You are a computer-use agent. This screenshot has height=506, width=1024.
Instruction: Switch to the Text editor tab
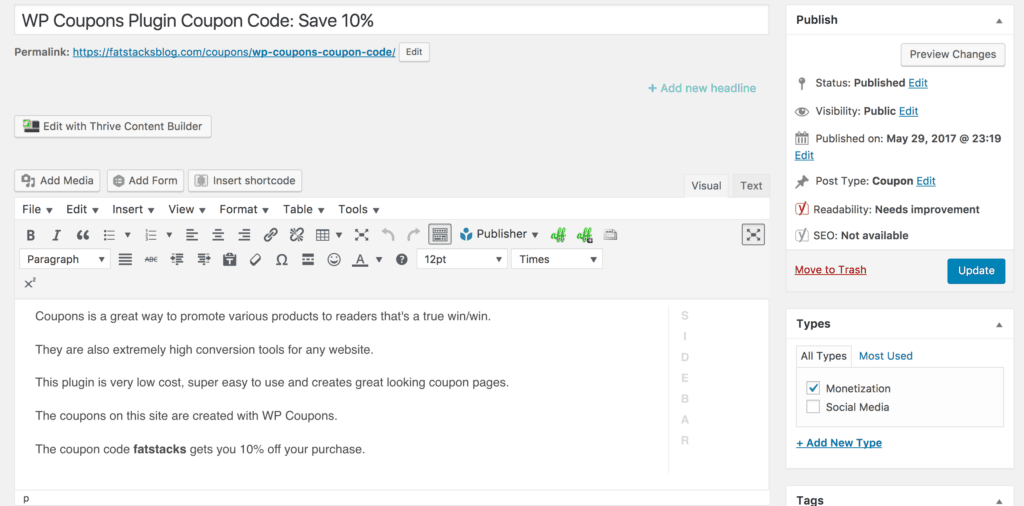point(751,185)
